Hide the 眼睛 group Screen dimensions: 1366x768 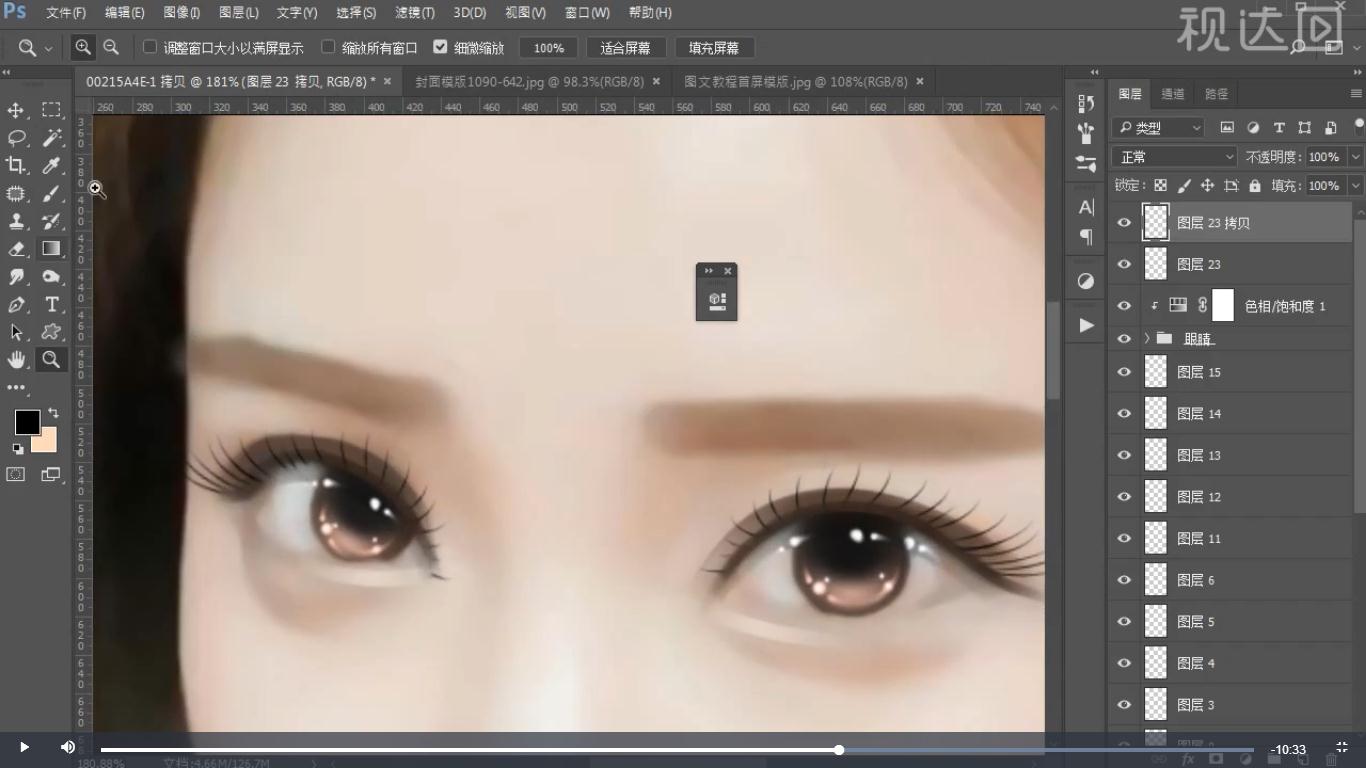pyautogui.click(x=1124, y=338)
